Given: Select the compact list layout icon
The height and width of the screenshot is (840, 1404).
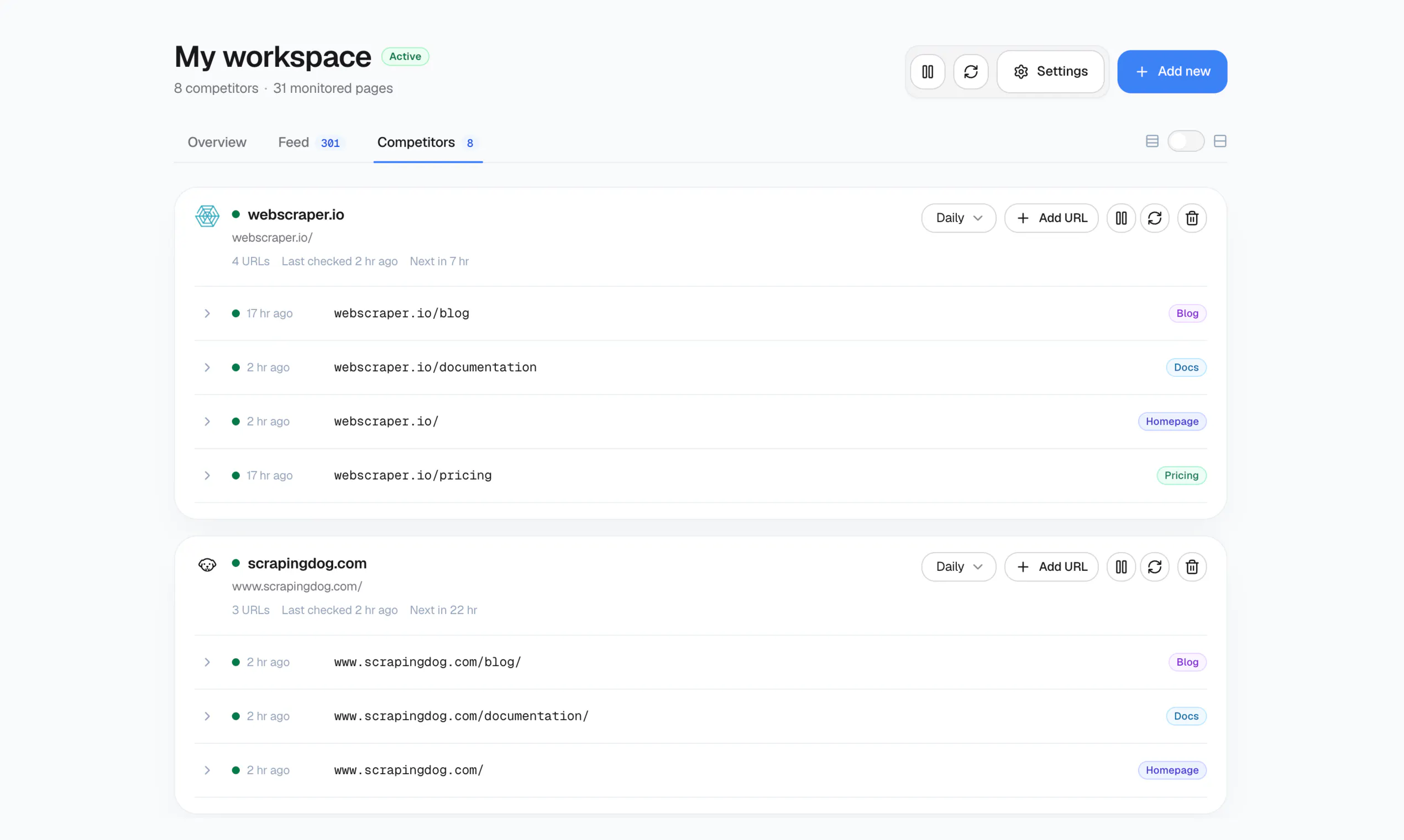Looking at the screenshot, I should pyautogui.click(x=1152, y=141).
